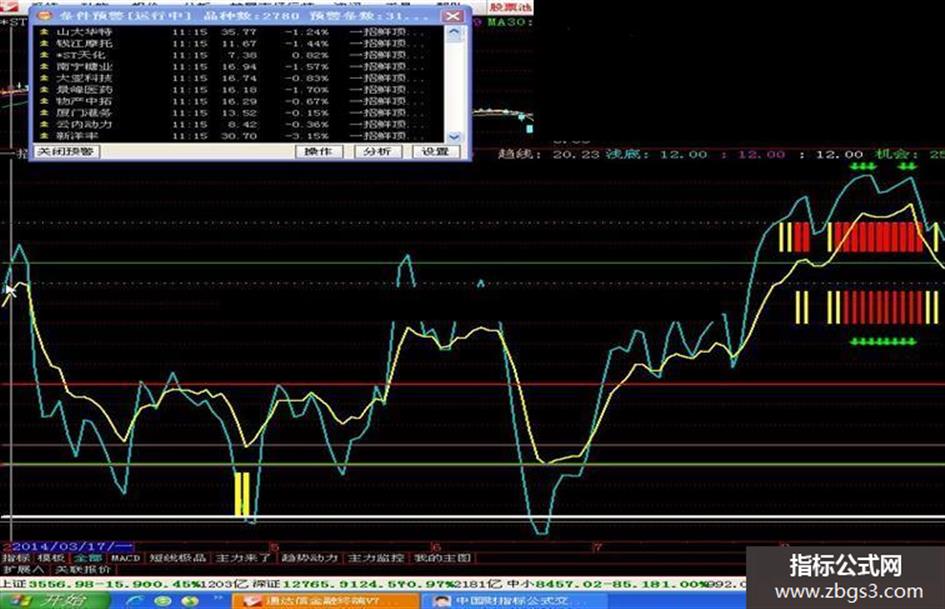This screenshot has width=945, height=609.
Task: Select the 全部 indicator tab
Action: 88,558
